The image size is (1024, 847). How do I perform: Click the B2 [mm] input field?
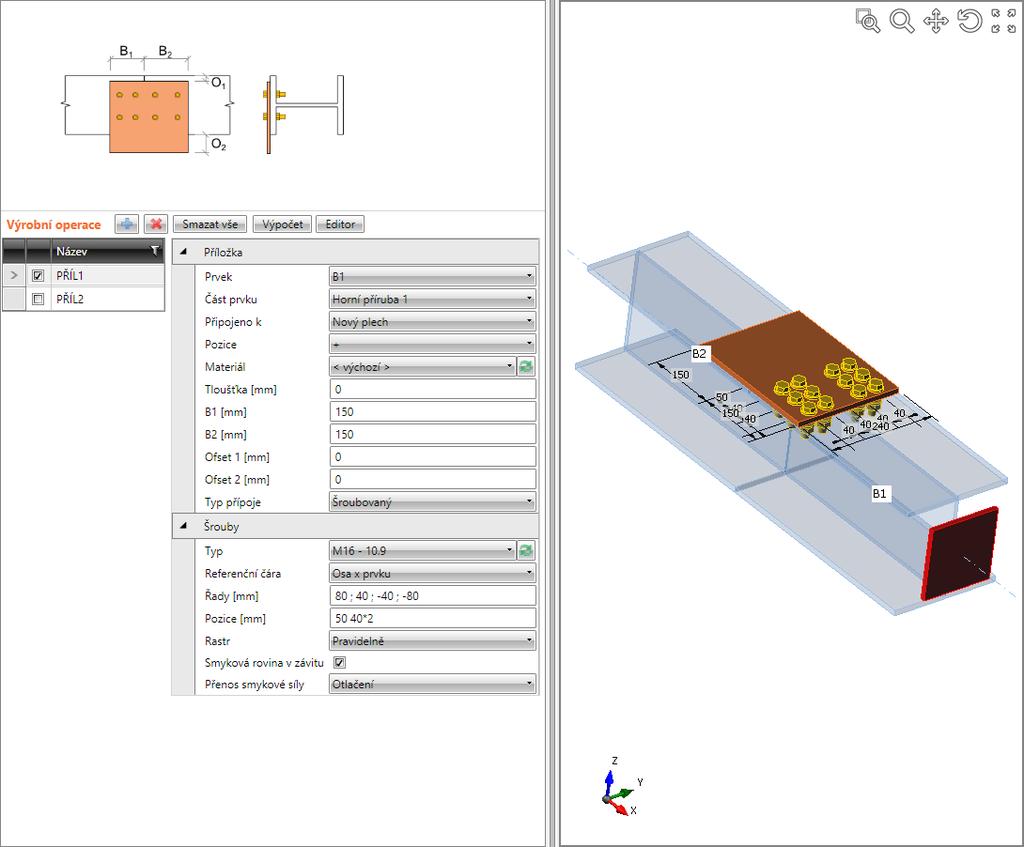point(432,434)
